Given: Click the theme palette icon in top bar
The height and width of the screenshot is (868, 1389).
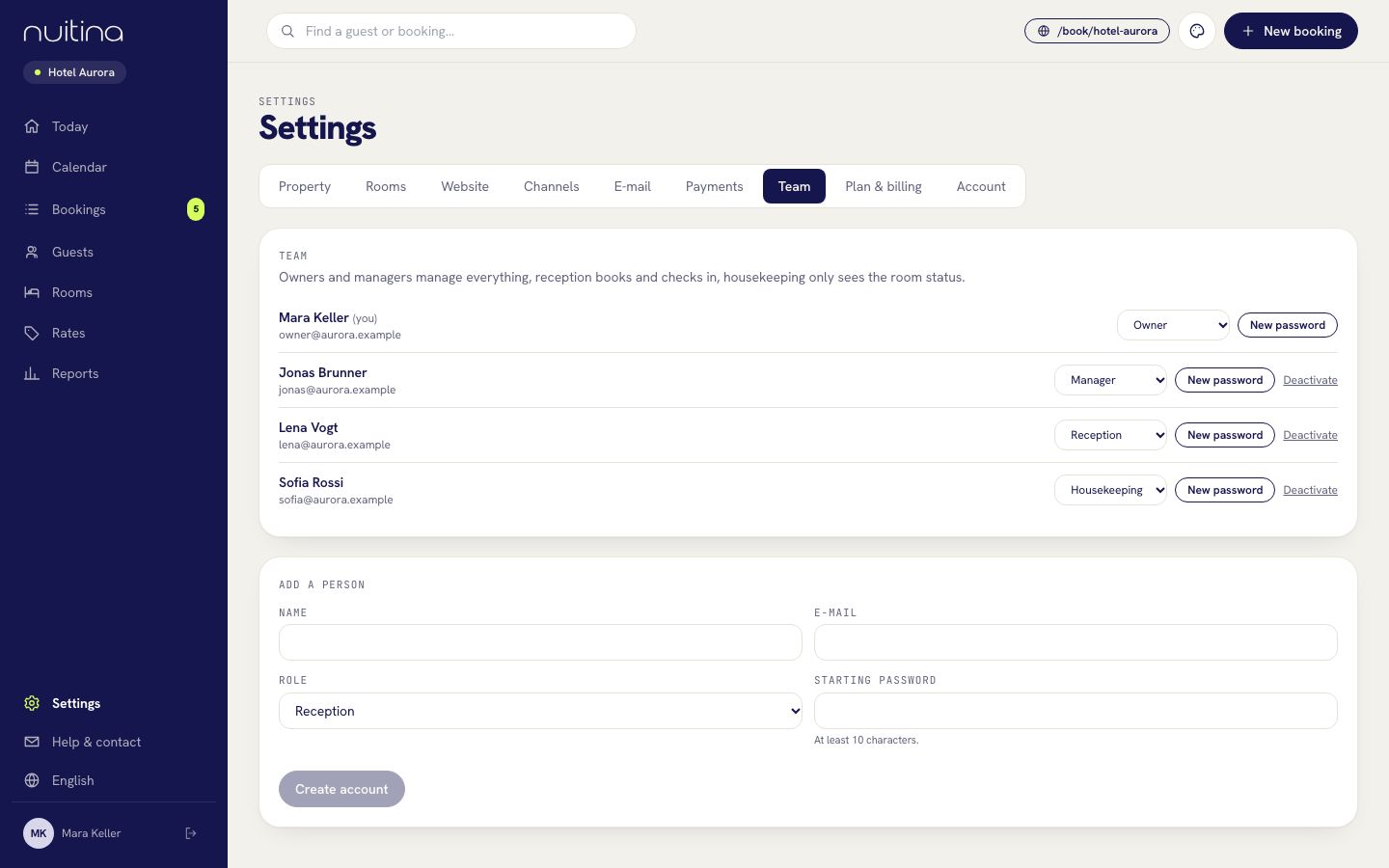Looking at the screenshot, I should tap(1197, 31).
